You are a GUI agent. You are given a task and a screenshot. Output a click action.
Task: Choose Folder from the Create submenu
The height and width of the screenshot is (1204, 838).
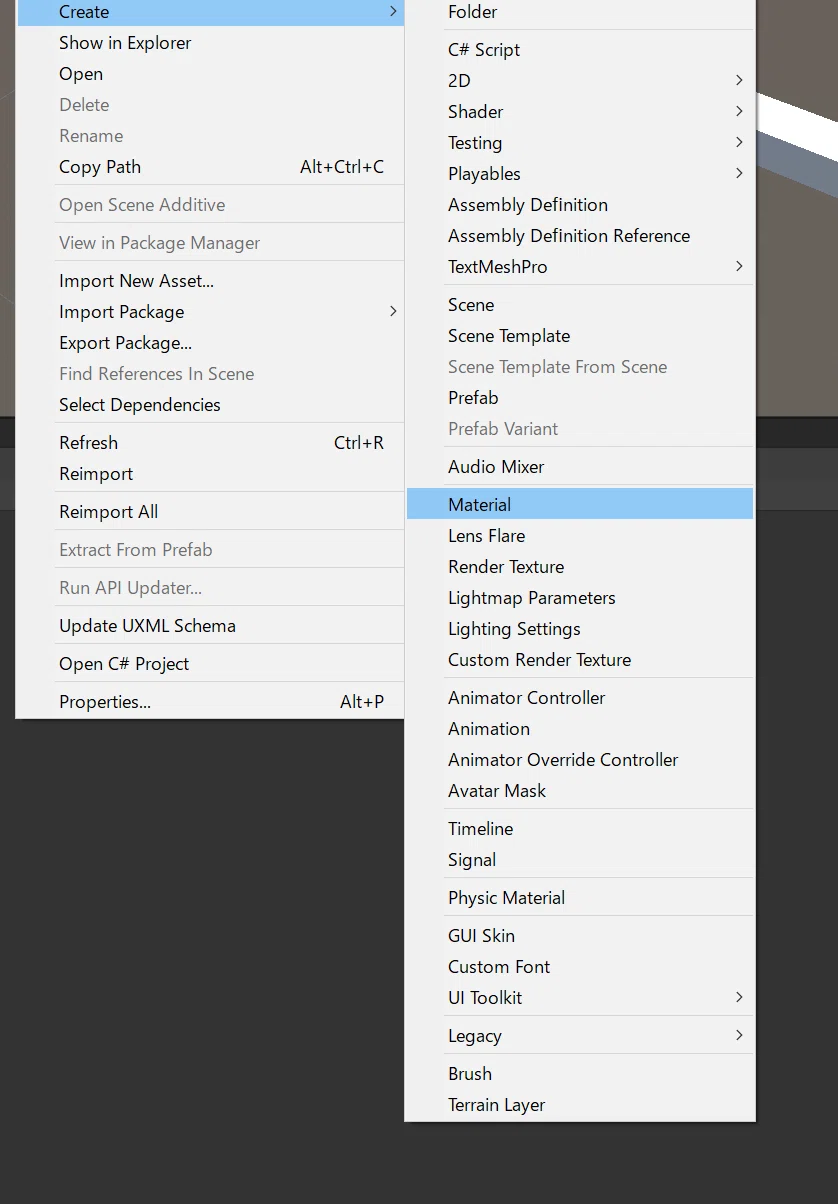click(580, 12)
